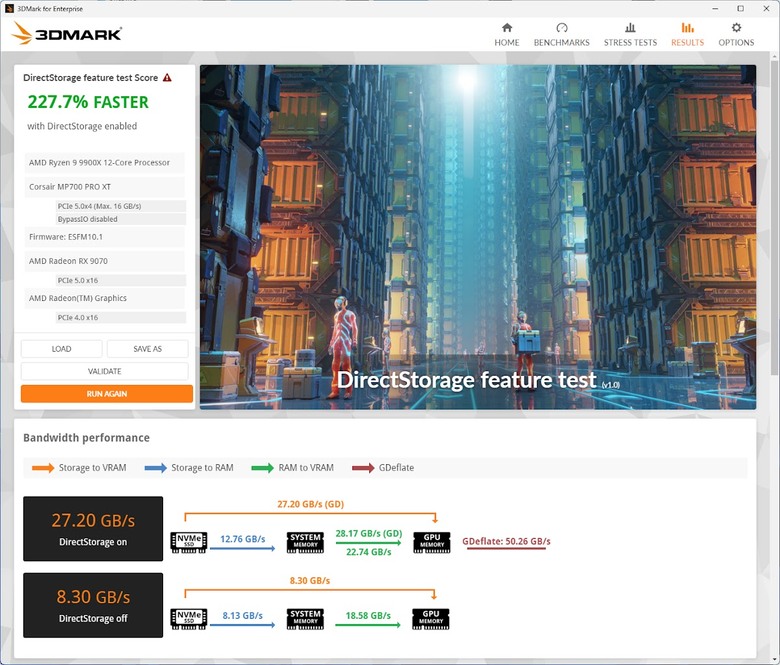Image resolution: width=780 pixels, height=665 pixels.
Task: Click Firmware: ESFM10.1 row
Action: tap(104, 237)
